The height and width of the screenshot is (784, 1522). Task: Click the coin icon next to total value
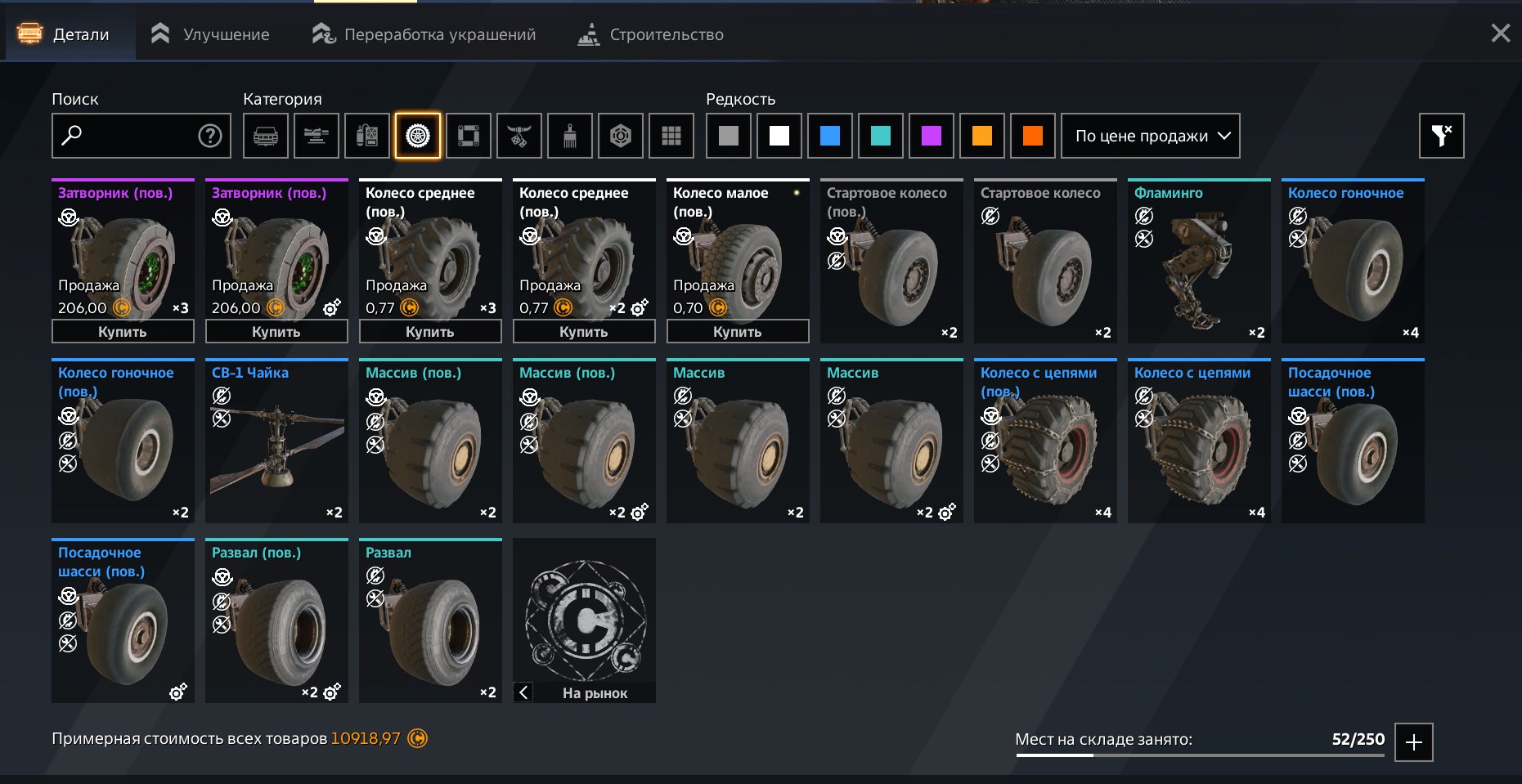[x=417, y=738]
